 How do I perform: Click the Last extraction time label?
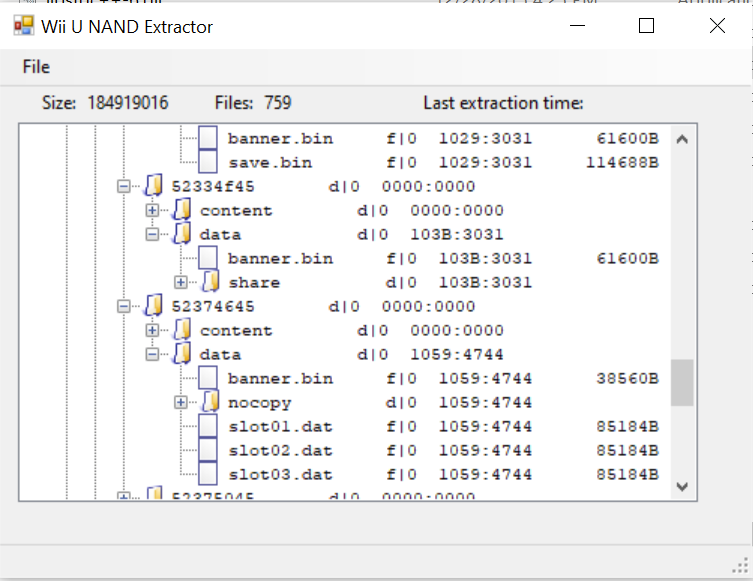point(503,103)
